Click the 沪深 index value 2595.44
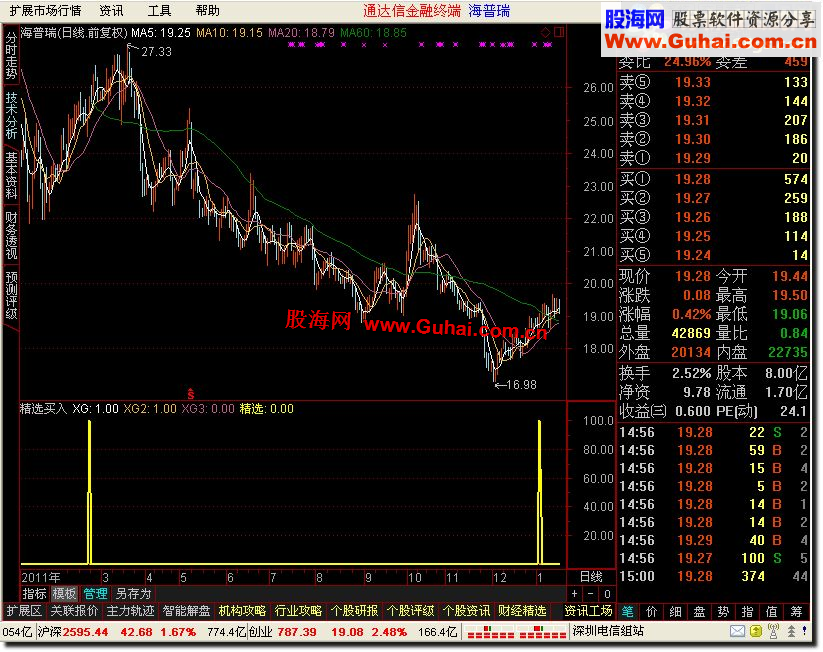 tap(86, 632)
